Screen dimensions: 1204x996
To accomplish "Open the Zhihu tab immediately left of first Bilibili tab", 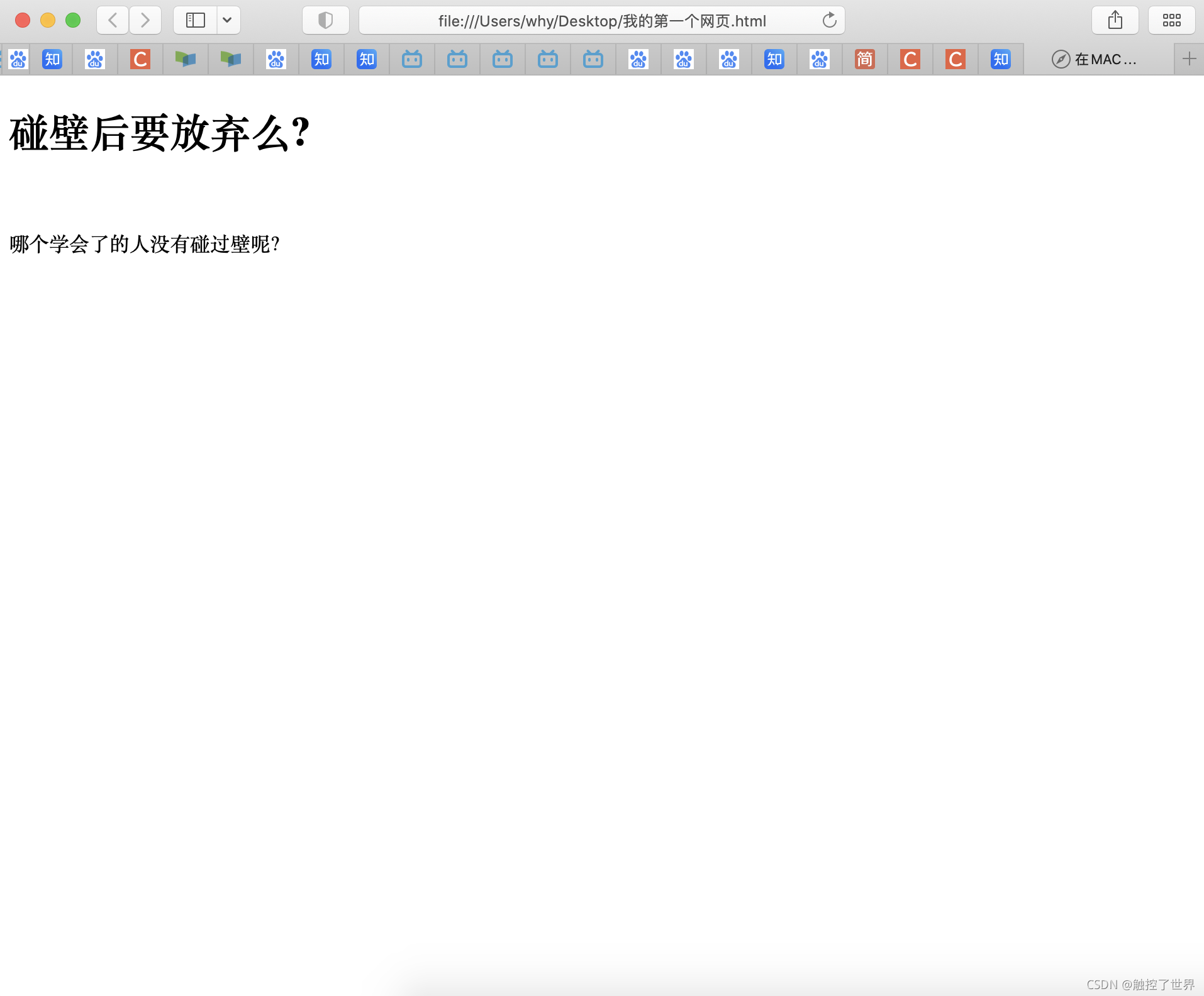I will click(367, 59).
